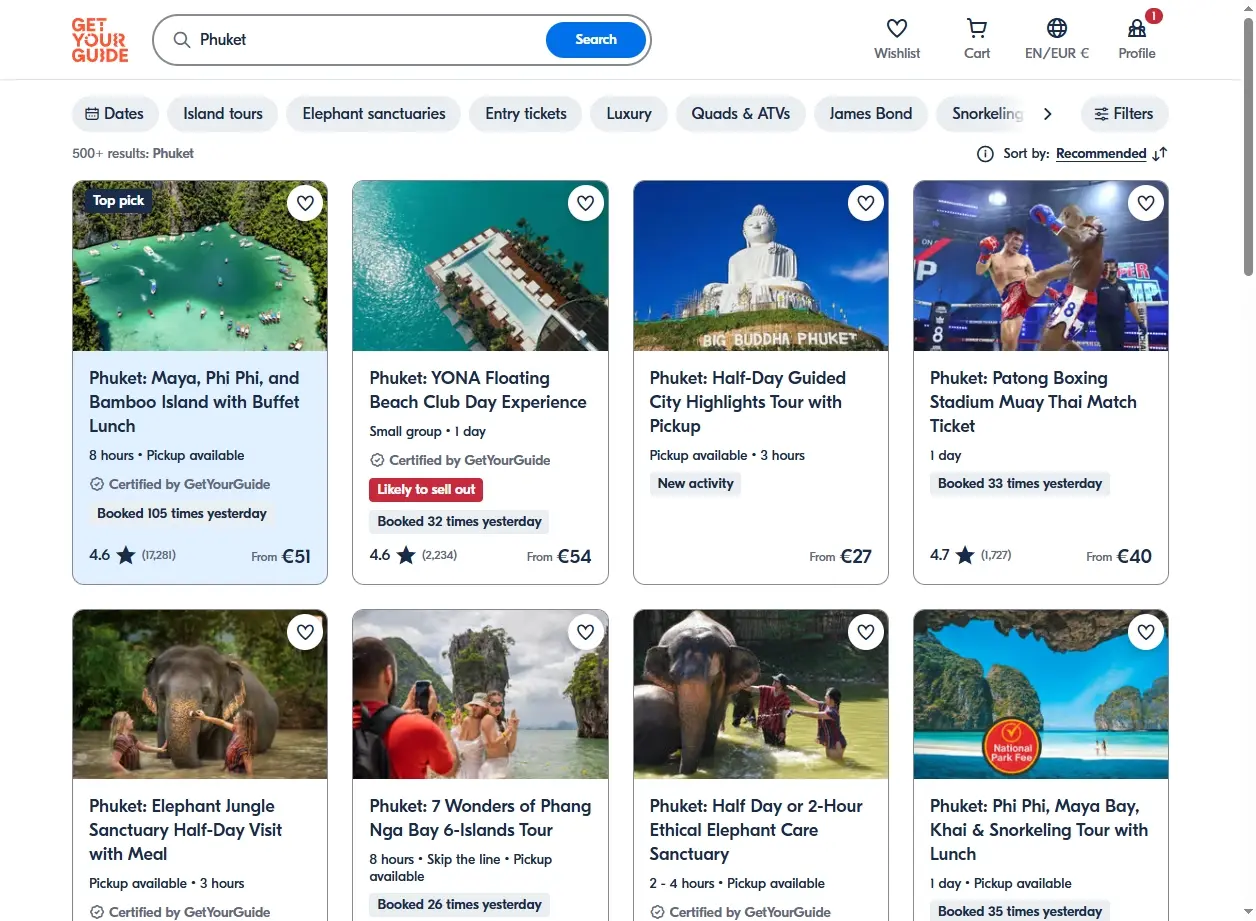Select the Island tours filter chip
1256x921 pixels.
(x=223, y=114)
